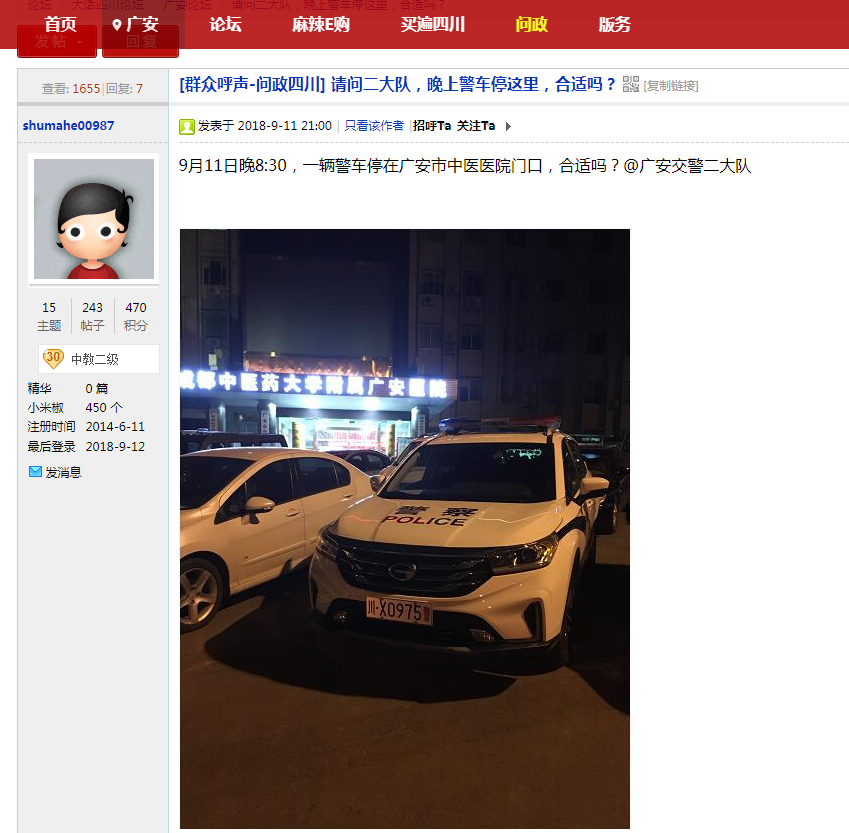Viewport: 849px width, 833px height.
Task: Expand the arrow after 关注Ta
Action: pyautogui.click(x=508, y=126)
